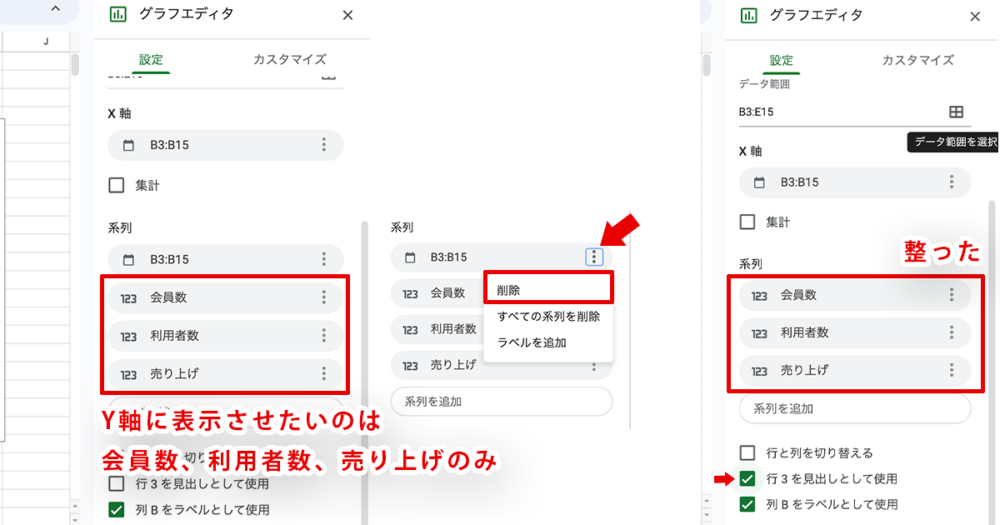Choose すべての系列を削除 from the context menu
The width and height of the screenshot is (1000, 525).
pos(548,316)
